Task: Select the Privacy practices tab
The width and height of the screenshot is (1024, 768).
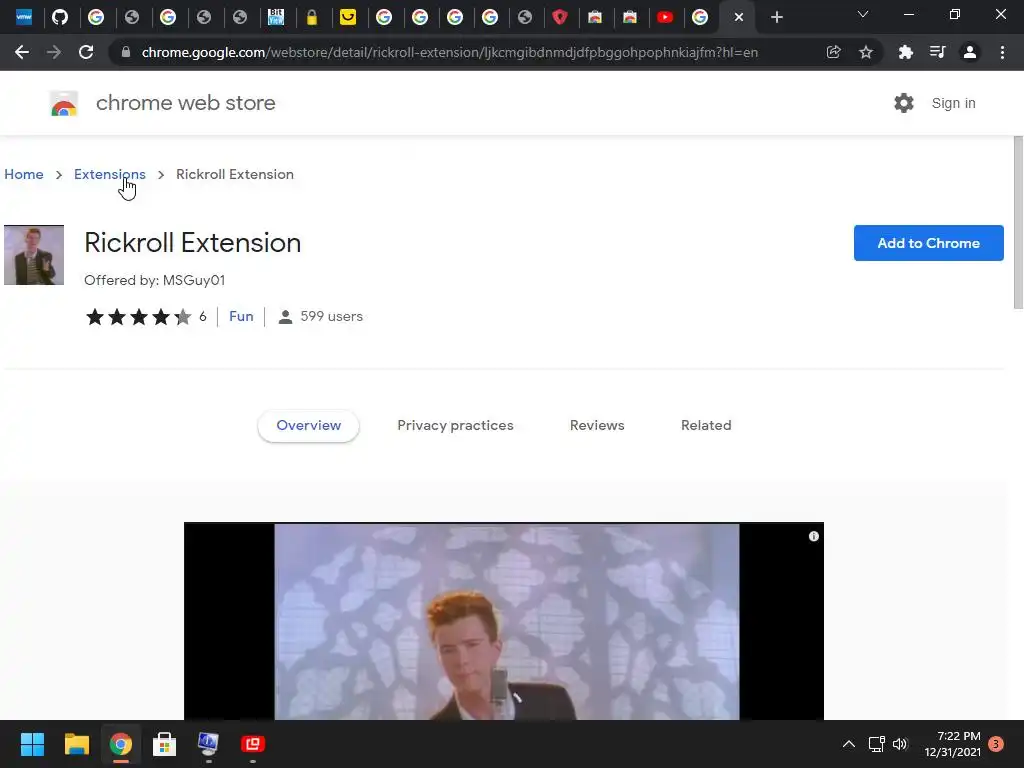Action: (455, 425)
